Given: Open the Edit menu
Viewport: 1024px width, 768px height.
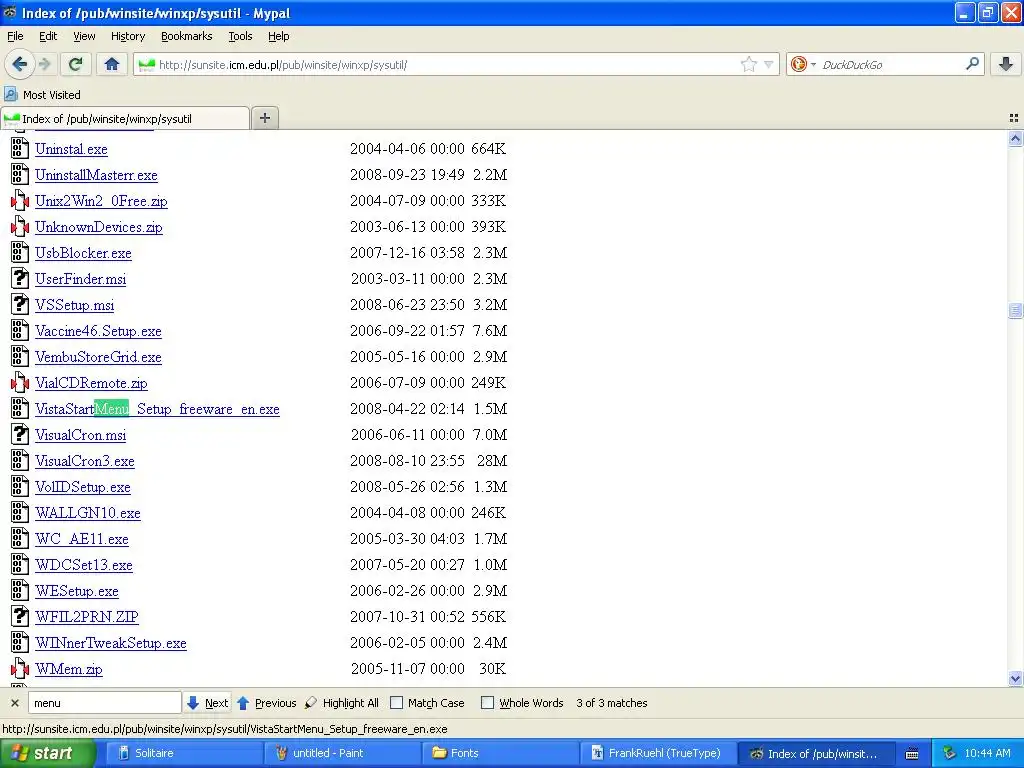Looking at the screenshot, I should [x=48, y=36].
